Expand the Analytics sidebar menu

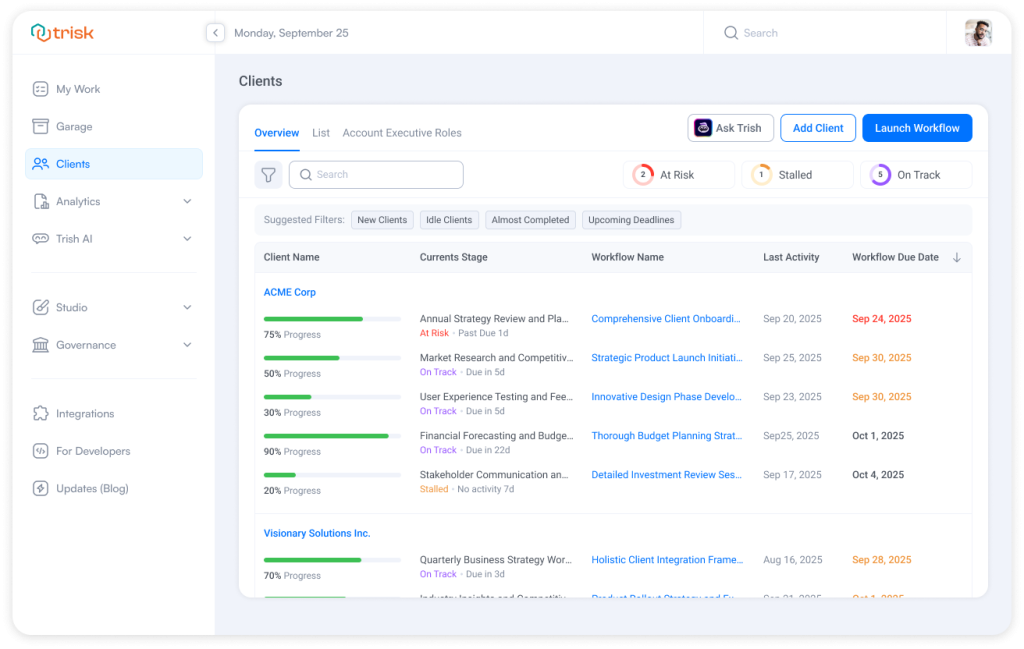point(186,201)
